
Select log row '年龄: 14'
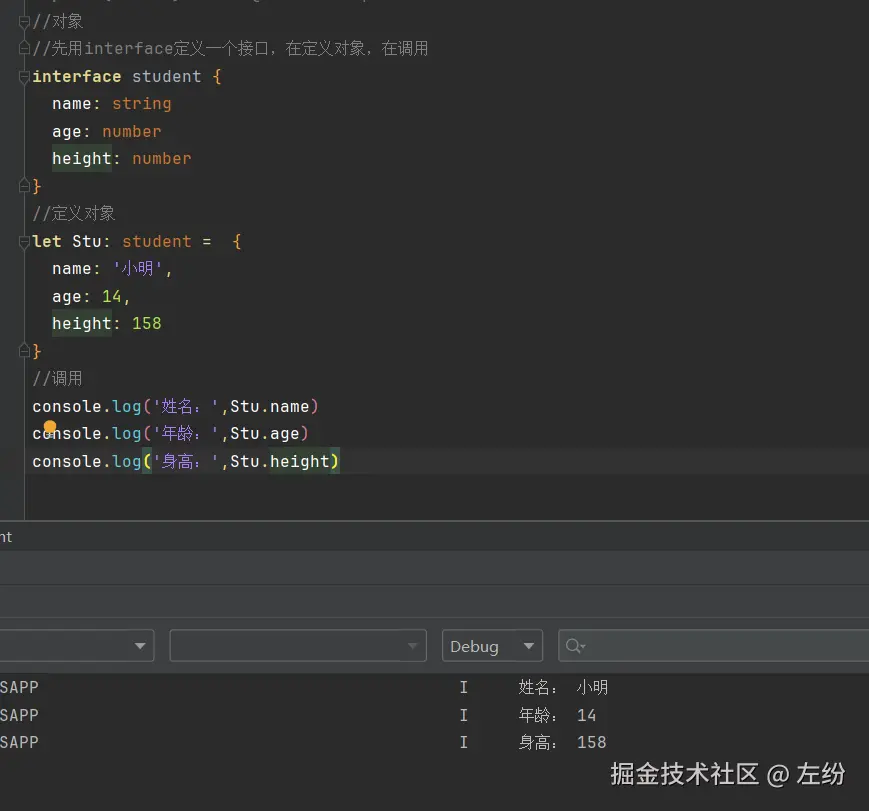tap(434, 715)
